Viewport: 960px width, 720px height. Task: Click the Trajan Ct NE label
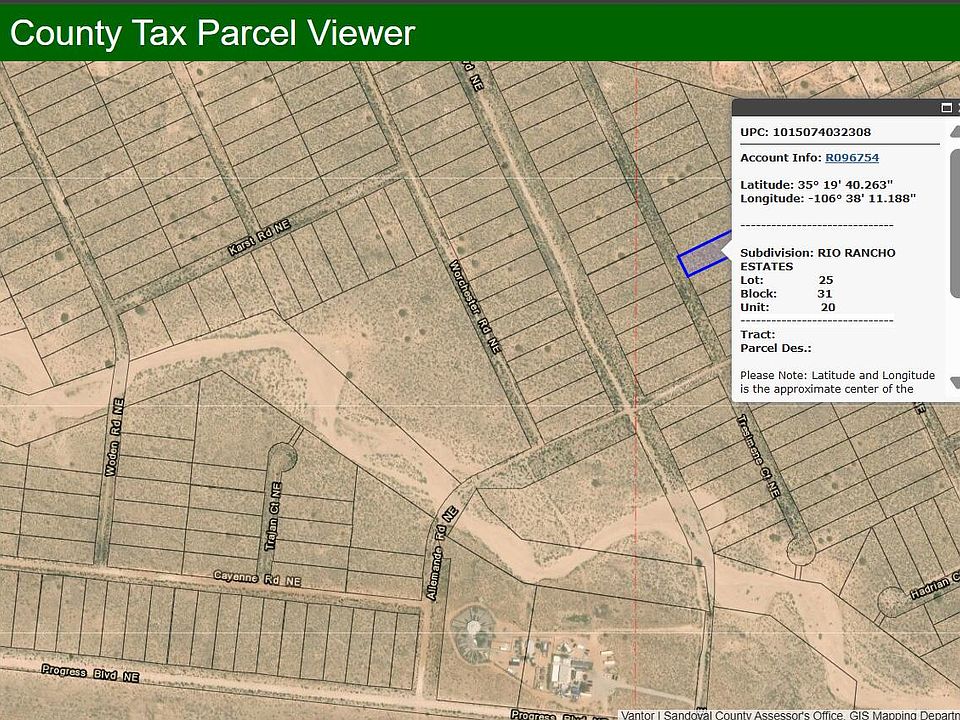click(276, 515)
